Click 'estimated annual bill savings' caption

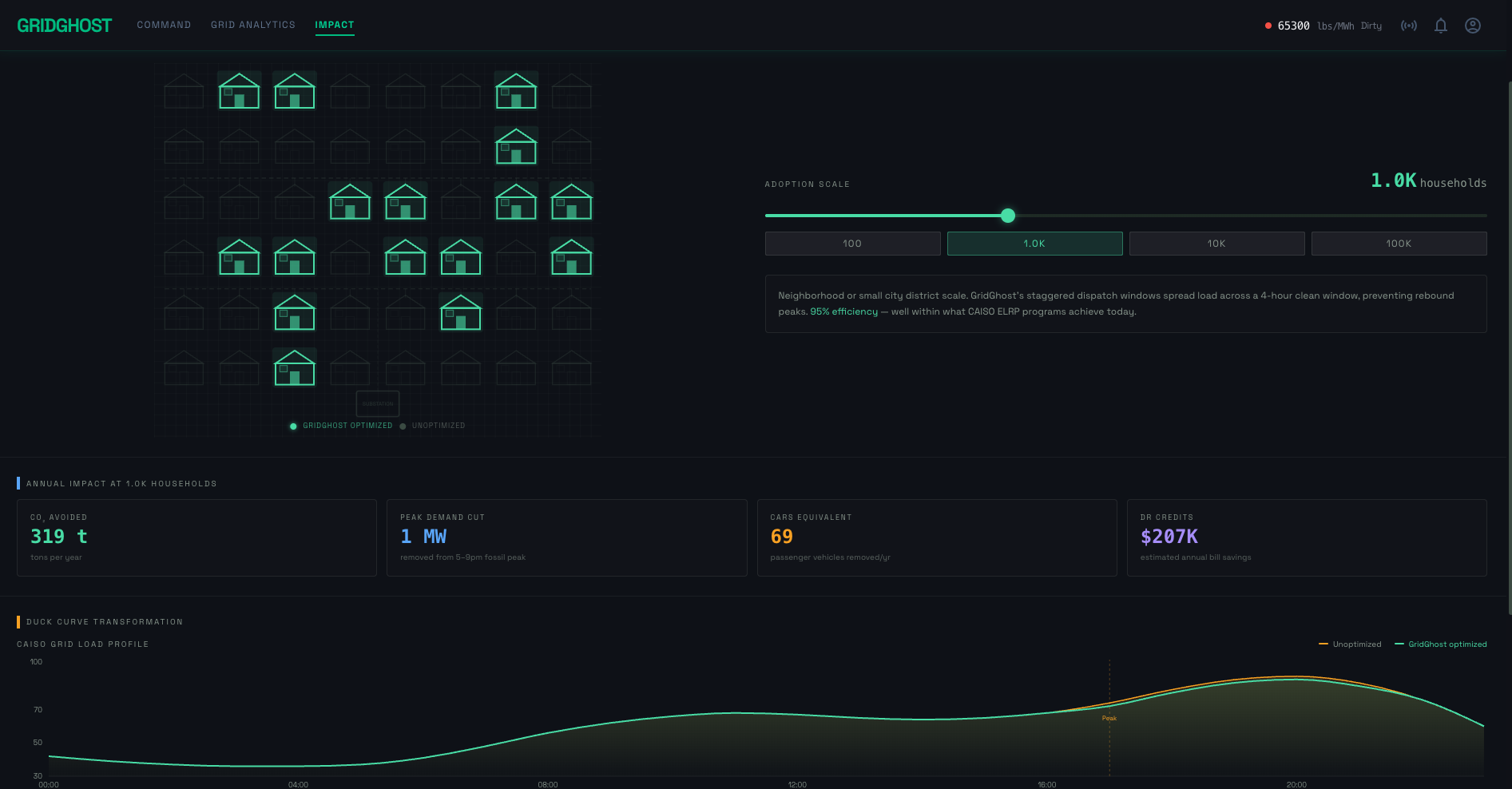1196,557
